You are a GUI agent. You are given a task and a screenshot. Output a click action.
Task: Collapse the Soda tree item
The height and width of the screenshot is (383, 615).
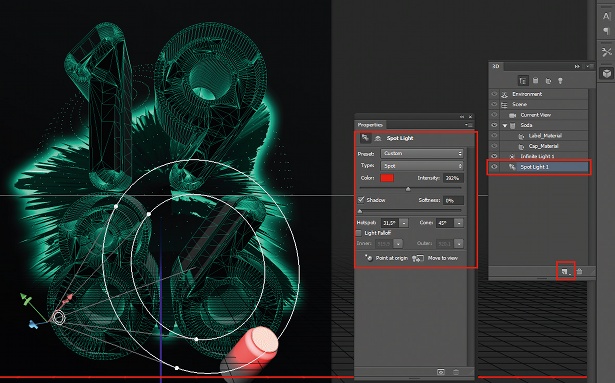[x=505, y=126]
